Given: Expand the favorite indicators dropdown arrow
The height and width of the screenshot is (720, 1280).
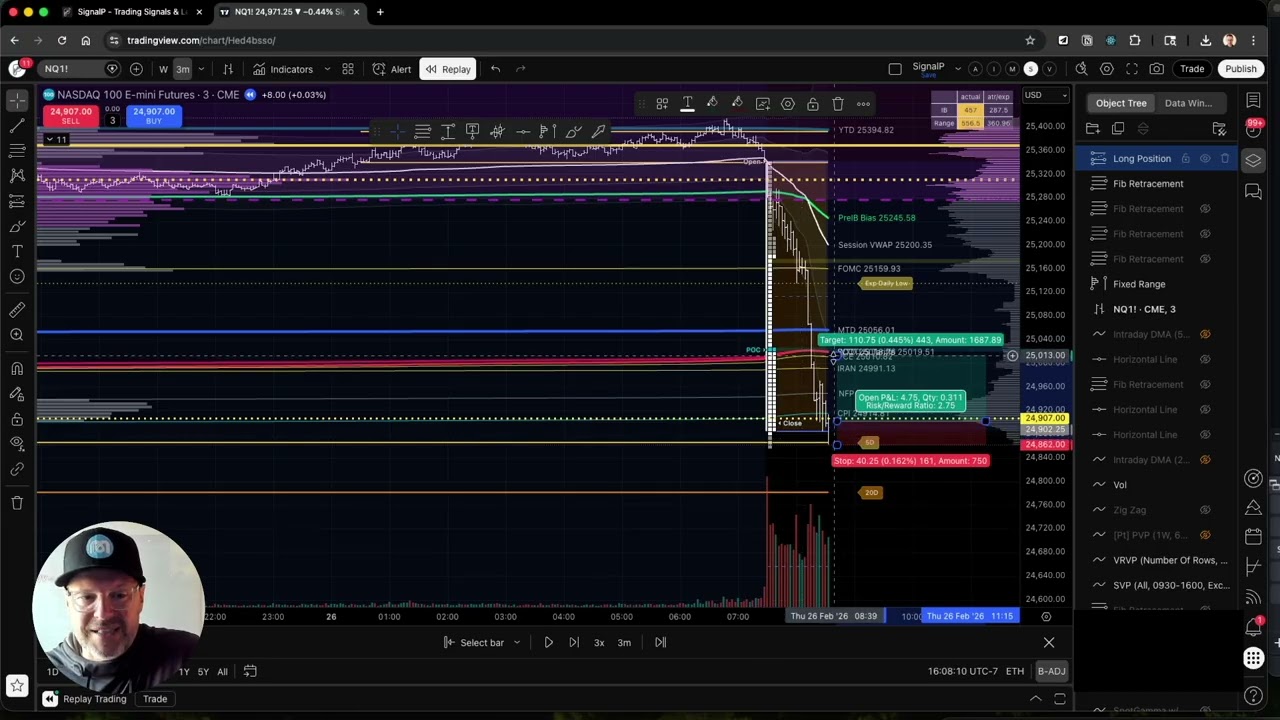Looking at the screenshot, I should pyautogui.click(x=326, y=69).
